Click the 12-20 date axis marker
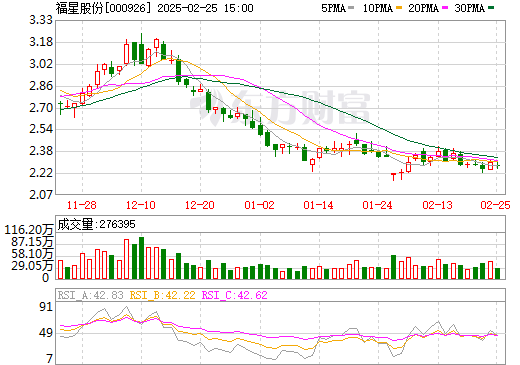Image resolution: width=520 pixels, height=365 pixels. point(200,205)
